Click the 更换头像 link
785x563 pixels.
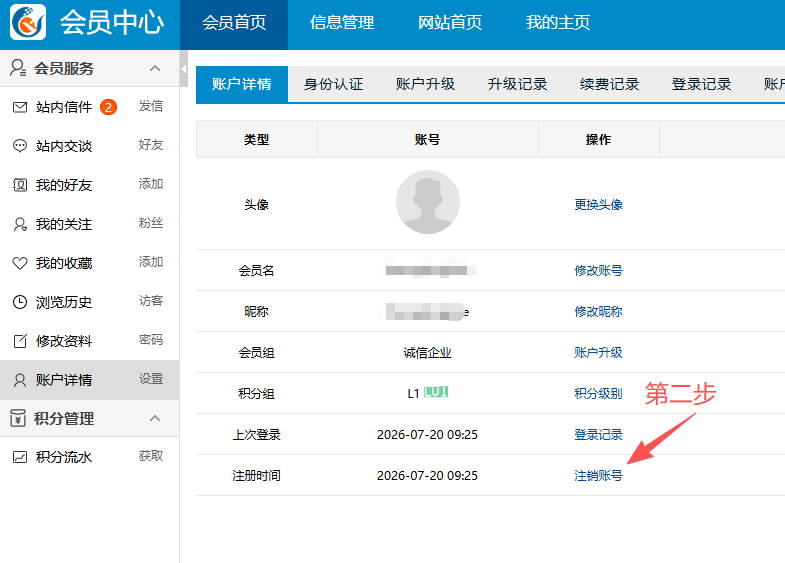pos(598,205)
